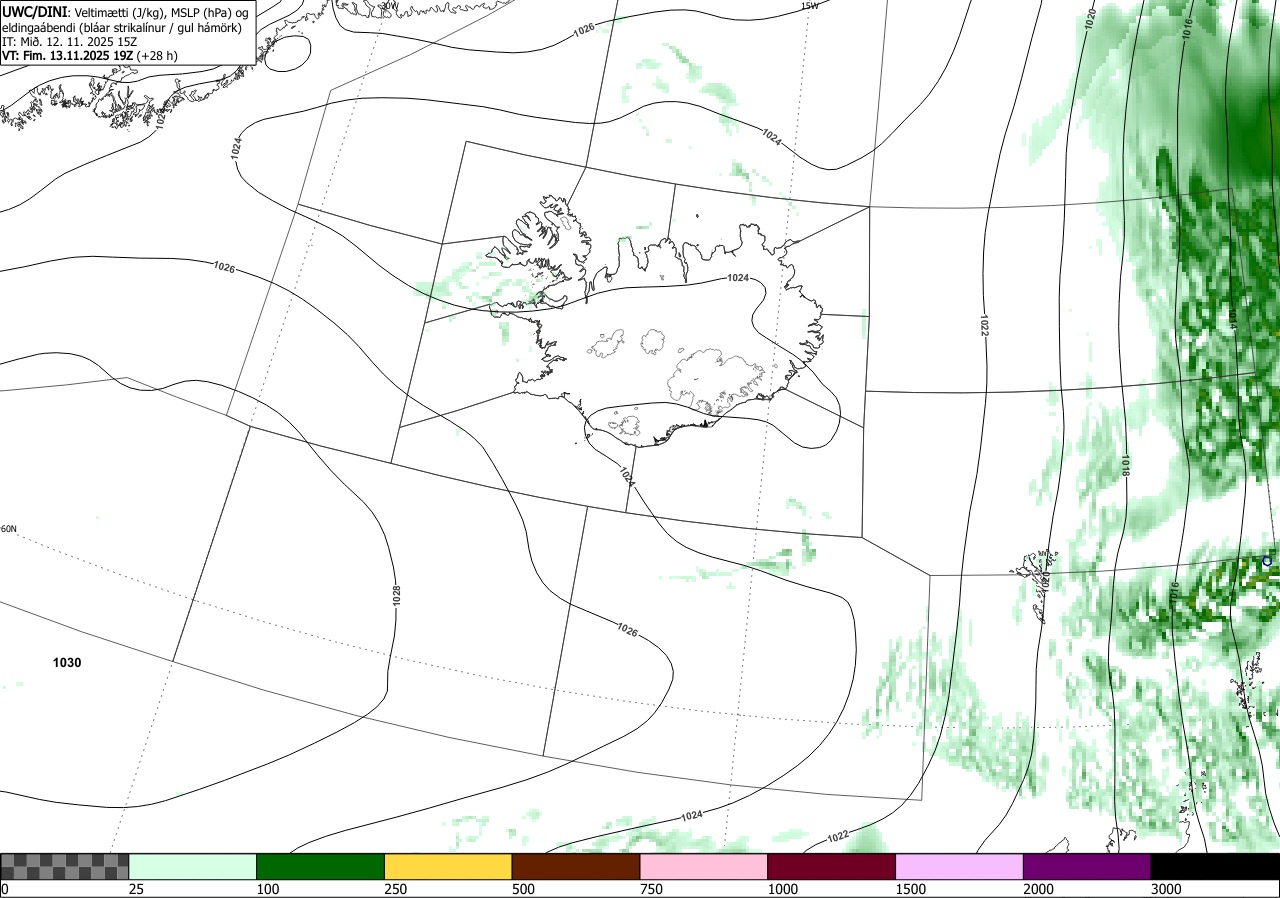Click the legend value "250"
1280x898 pixels.
pyautogui.click(x=396, y=889)
